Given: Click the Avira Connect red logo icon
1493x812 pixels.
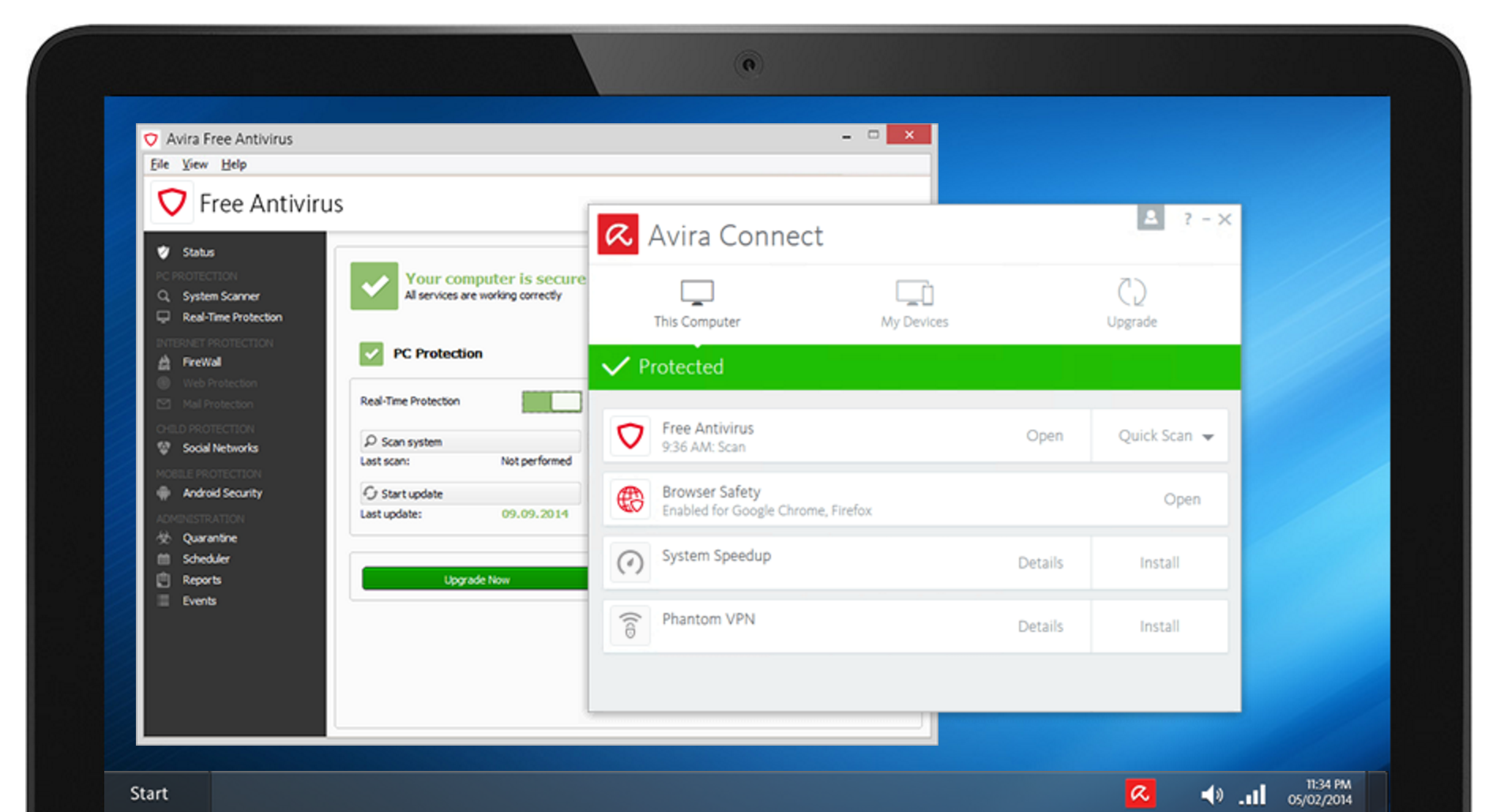Looking at the screenshot, I should [618, 235].
